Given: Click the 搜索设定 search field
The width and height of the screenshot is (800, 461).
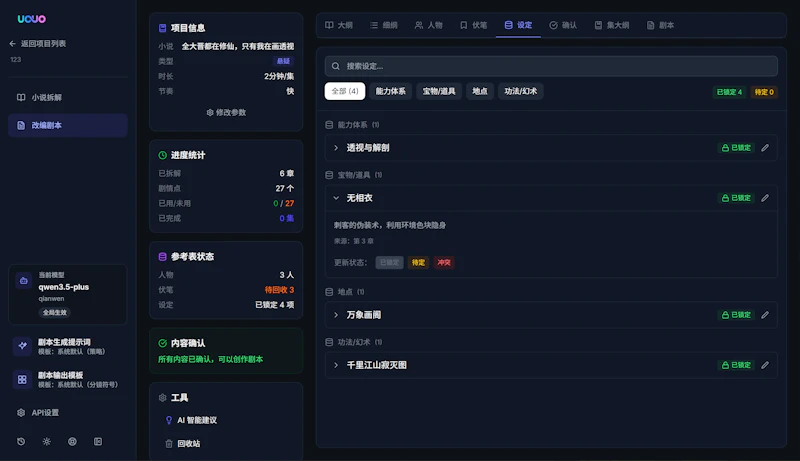Looking at the screenshot, I should tap(551, 66).
